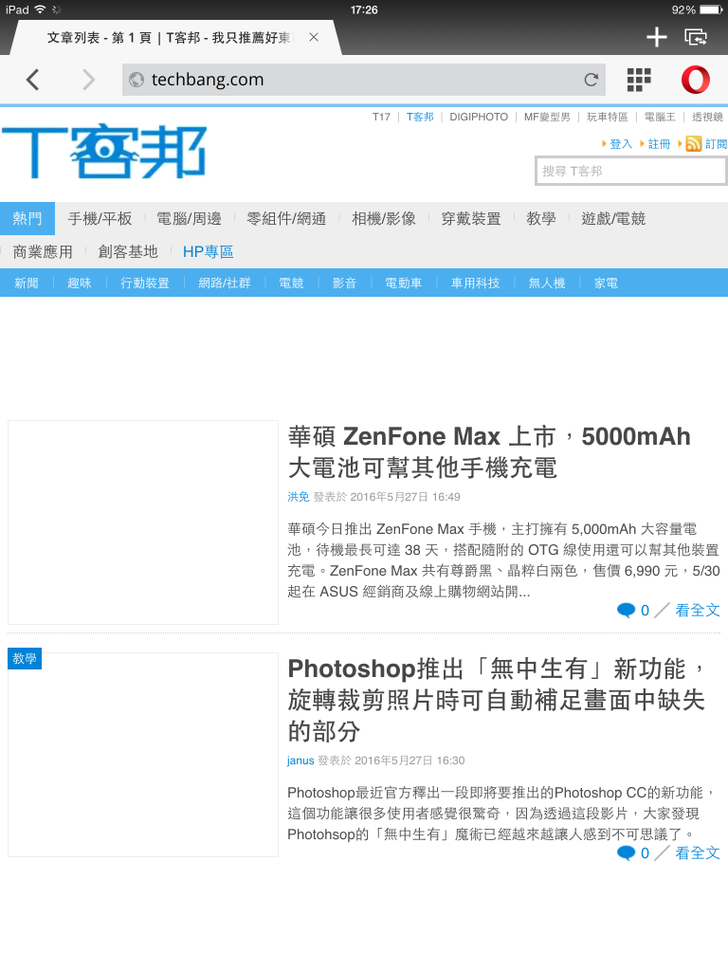Reload the page with the refresh icon
This screenshot has height=971, width=728.
point(591,79)
